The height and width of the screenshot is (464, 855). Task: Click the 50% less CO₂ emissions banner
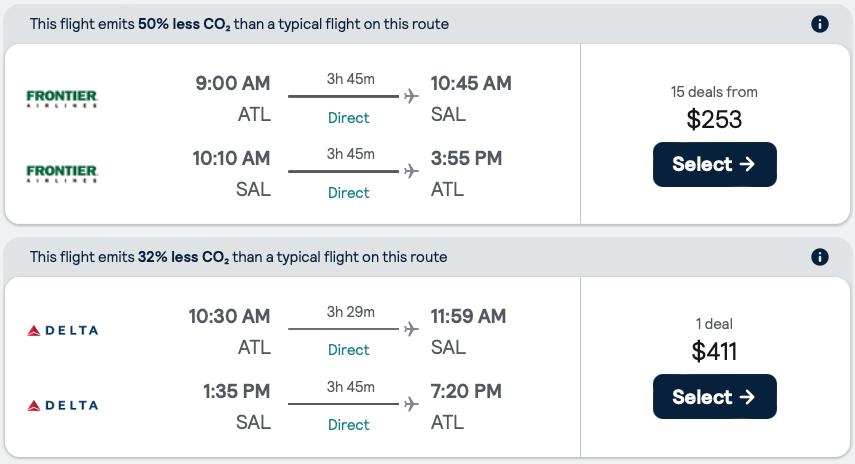click(x=240, y=24)
